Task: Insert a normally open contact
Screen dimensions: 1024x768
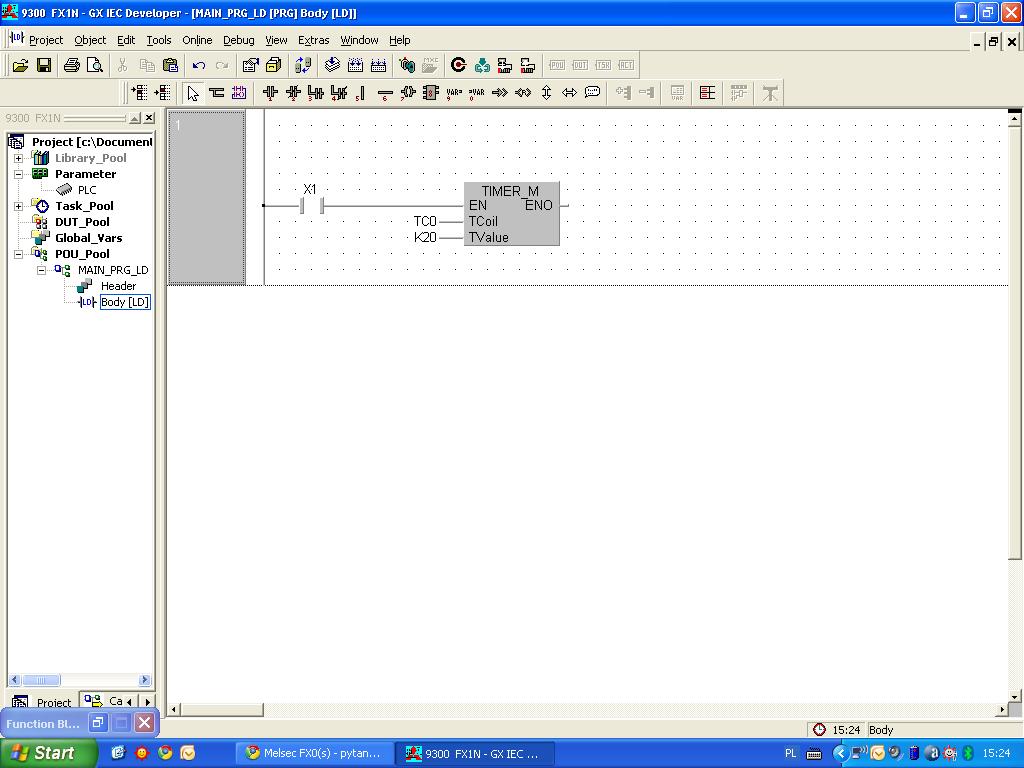Action: click(x=270, y=93)
